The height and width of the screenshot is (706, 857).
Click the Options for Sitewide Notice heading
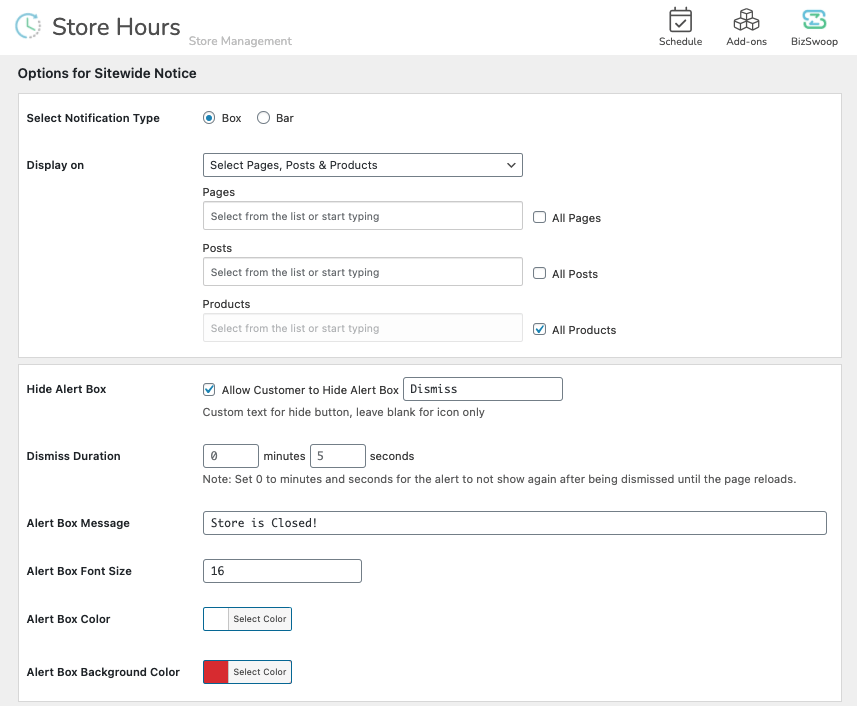pos(107,73)
